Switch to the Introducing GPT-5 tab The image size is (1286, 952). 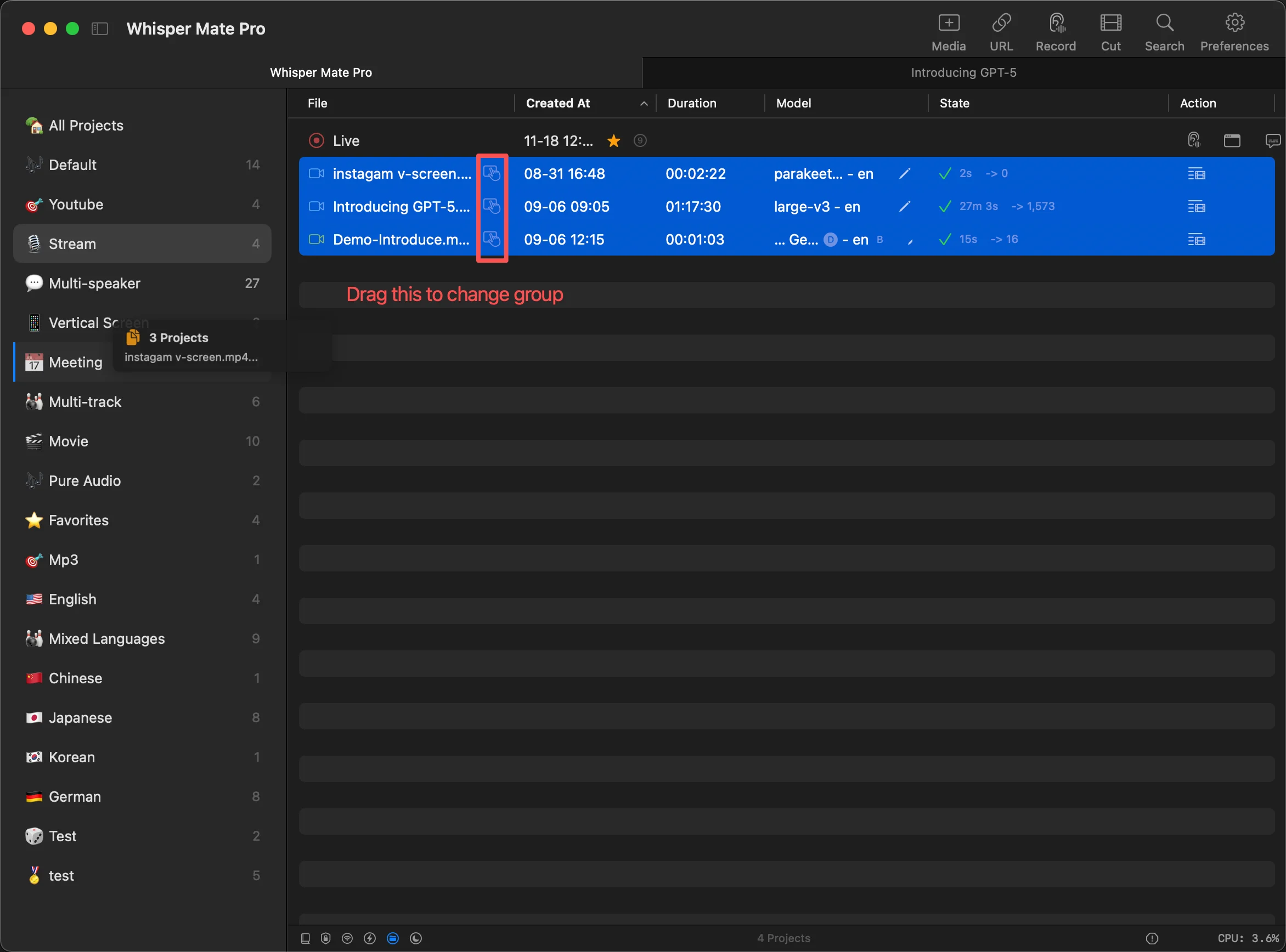click(x=964, y=72)
